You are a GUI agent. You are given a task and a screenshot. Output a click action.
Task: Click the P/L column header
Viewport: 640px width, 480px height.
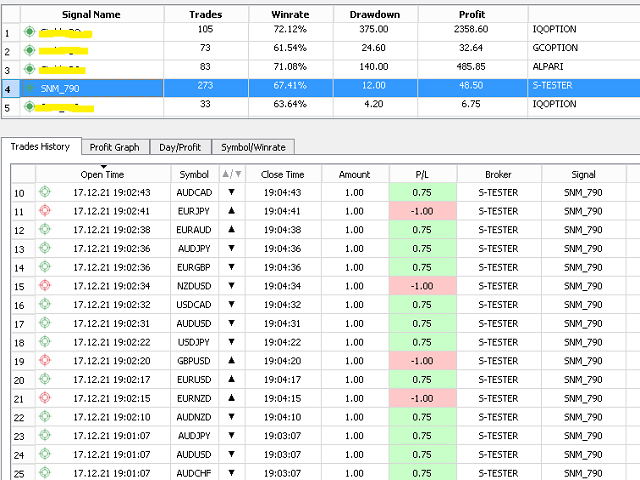coord(421,174)
